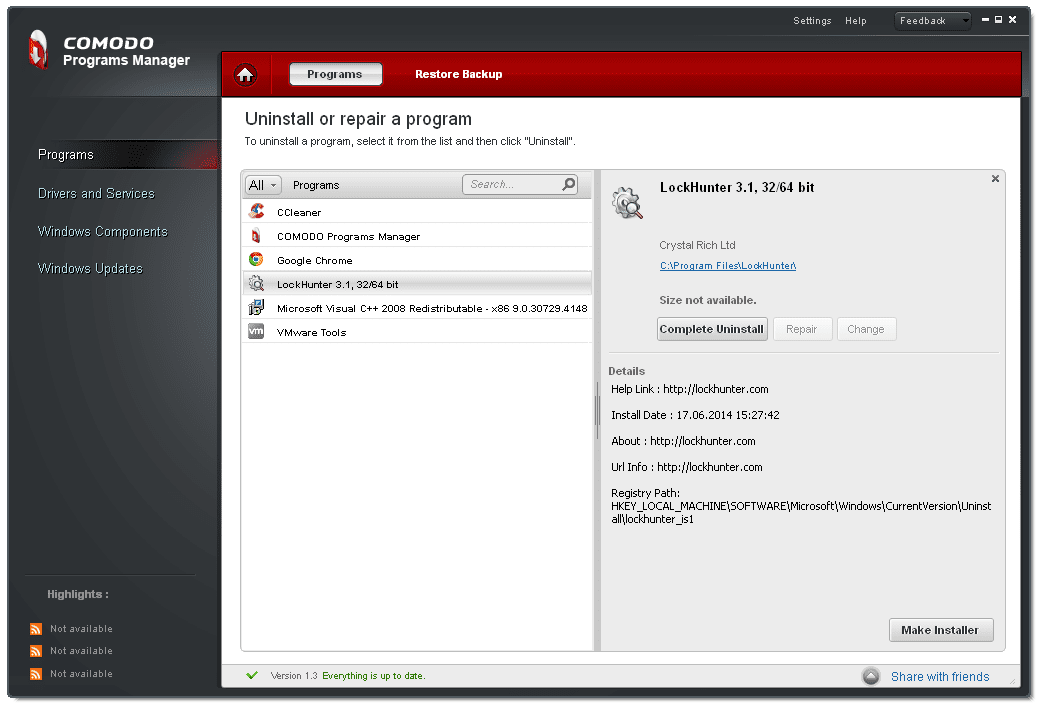Close the LockHunter details panel
Image resolution: width=1043 pixels, height=709 pixels.
tap(995, 178)
